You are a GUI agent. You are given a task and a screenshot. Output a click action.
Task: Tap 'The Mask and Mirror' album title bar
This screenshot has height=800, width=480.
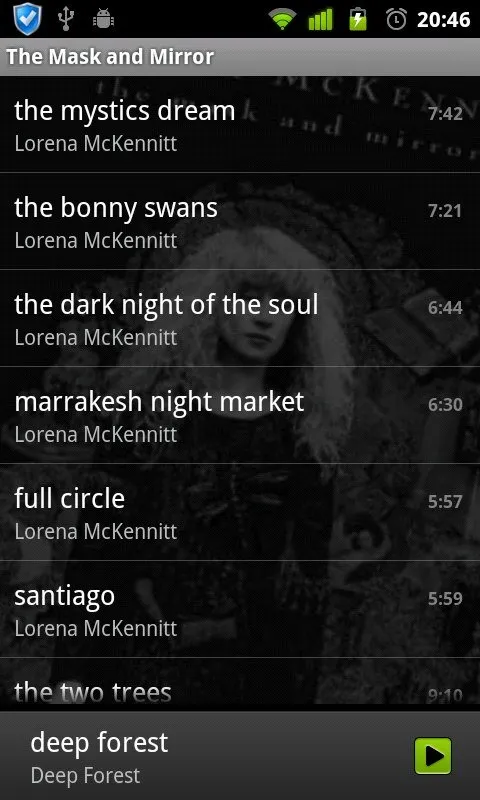click(240, 57)
